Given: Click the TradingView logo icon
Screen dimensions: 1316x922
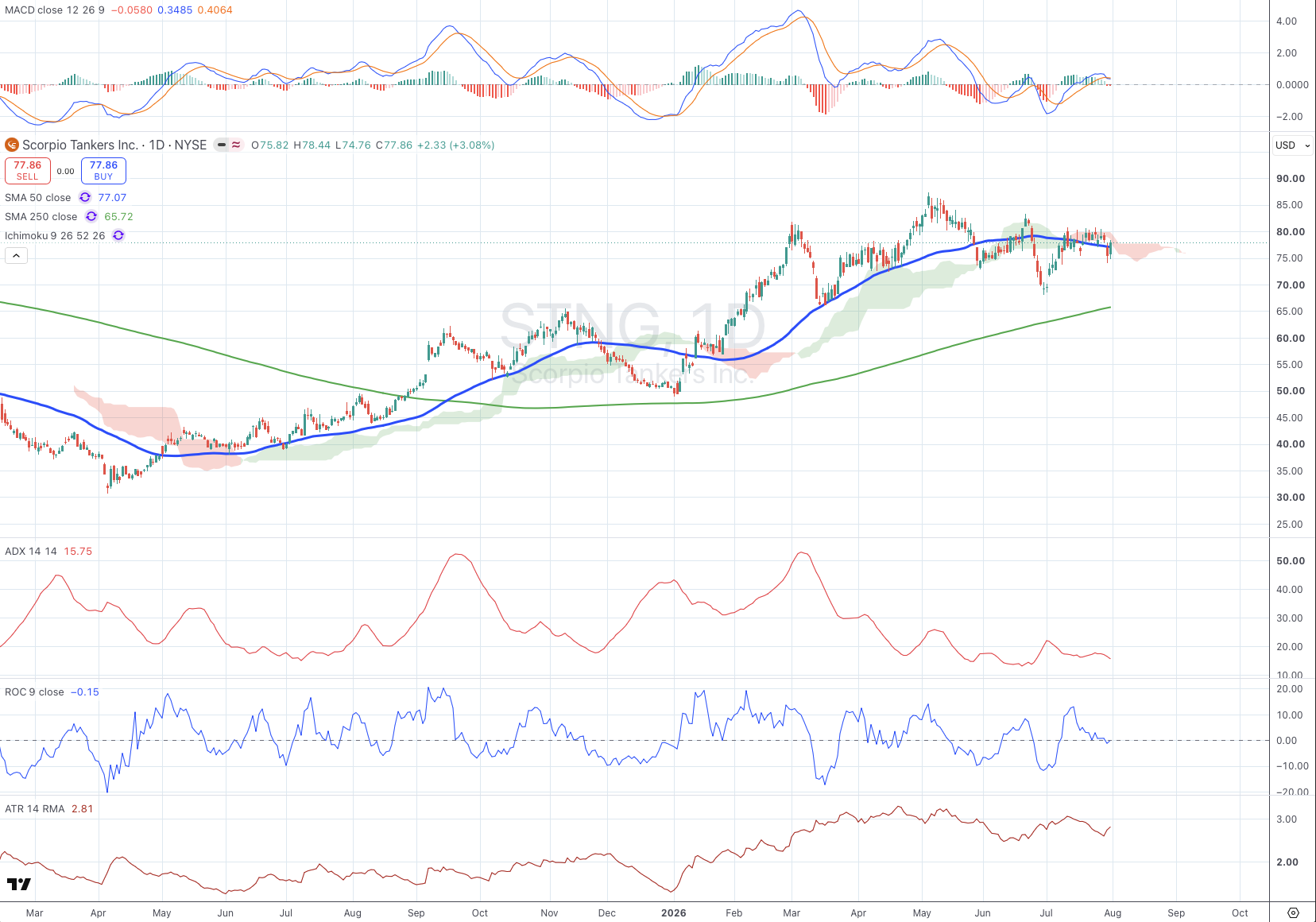Looking at the screenshot, I should [19, 884].
